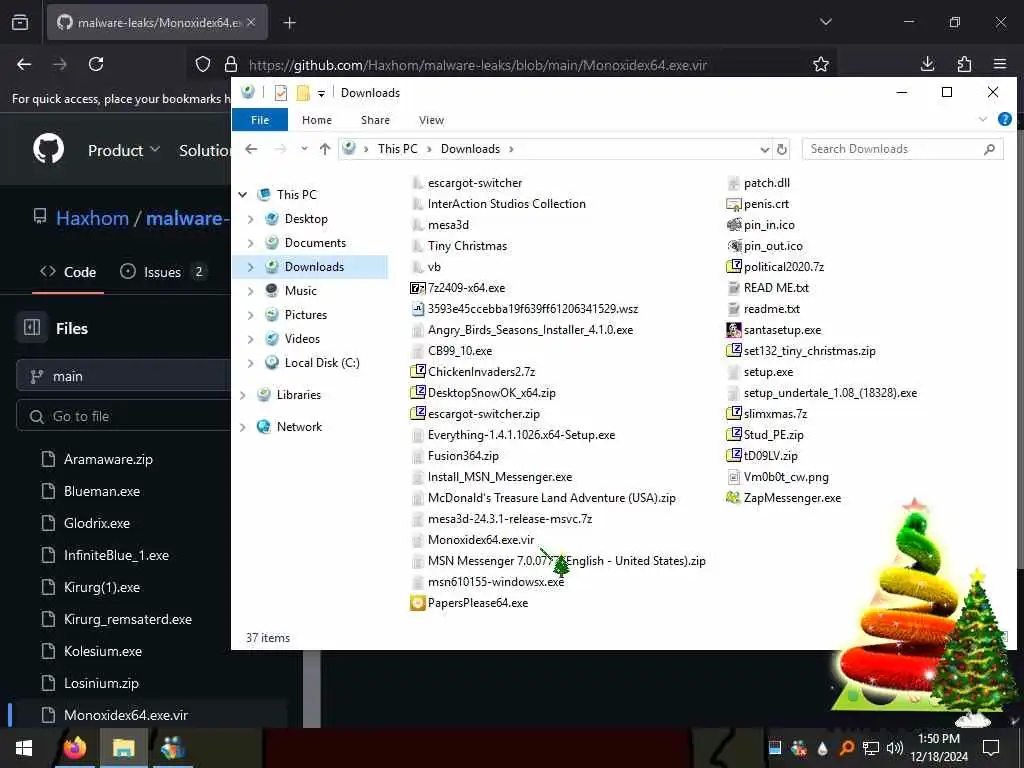Open Kolesium.exe in GitHub file list
The image size is (1024, 768).
[103, 651]
